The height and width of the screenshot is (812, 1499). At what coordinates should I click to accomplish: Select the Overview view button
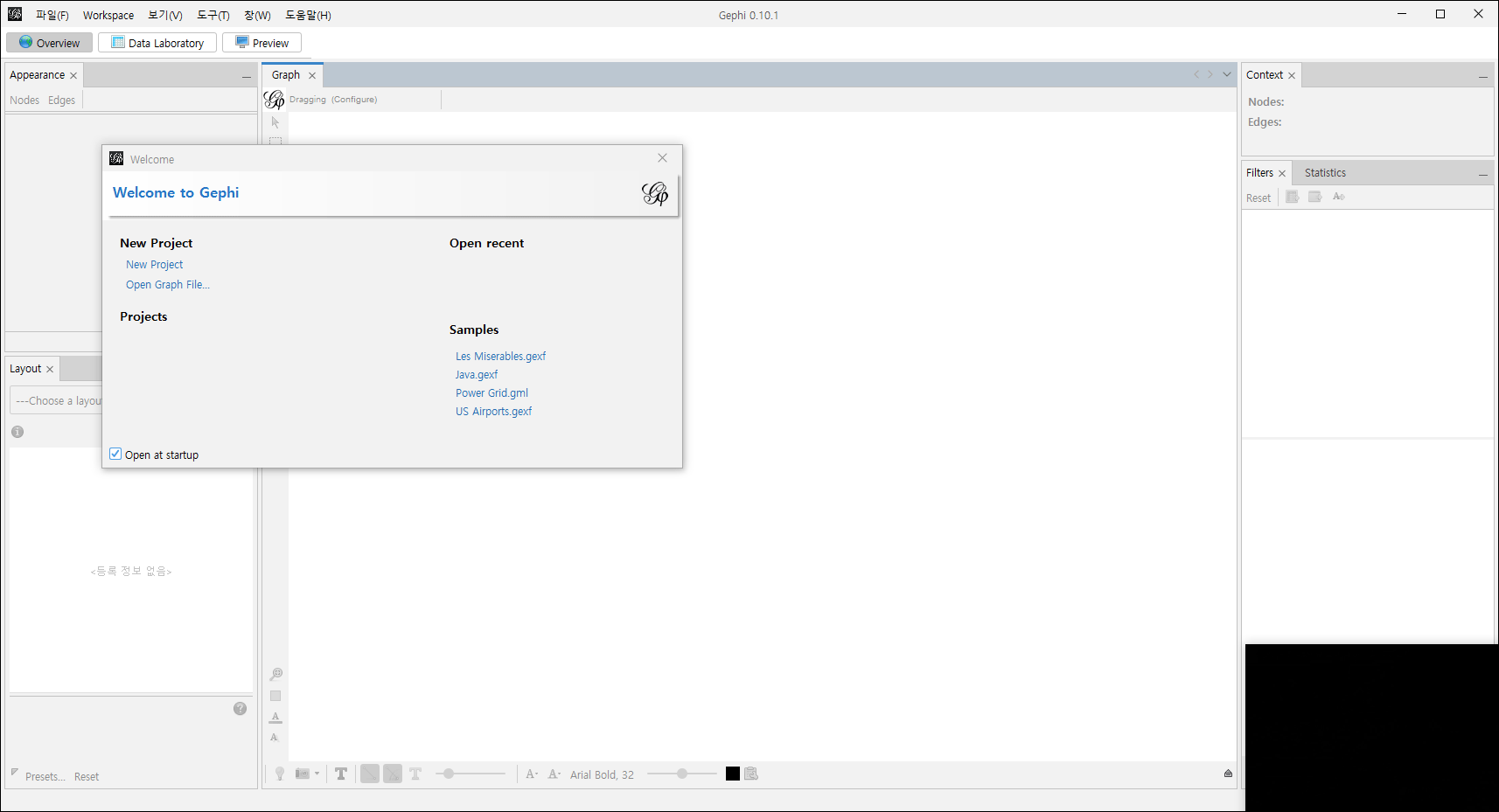click(x=49, y=43)
